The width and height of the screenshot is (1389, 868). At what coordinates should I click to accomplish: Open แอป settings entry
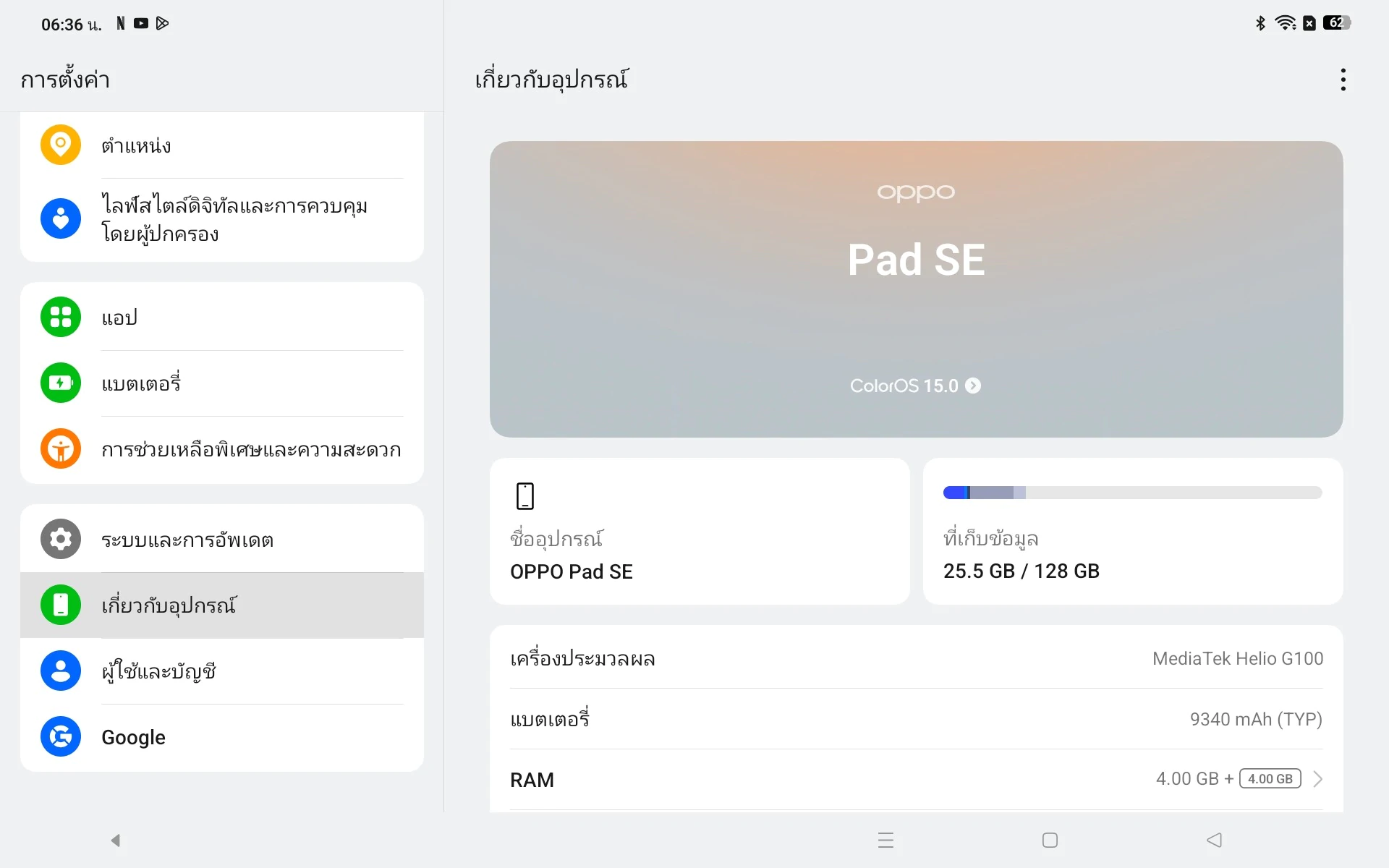222,317
